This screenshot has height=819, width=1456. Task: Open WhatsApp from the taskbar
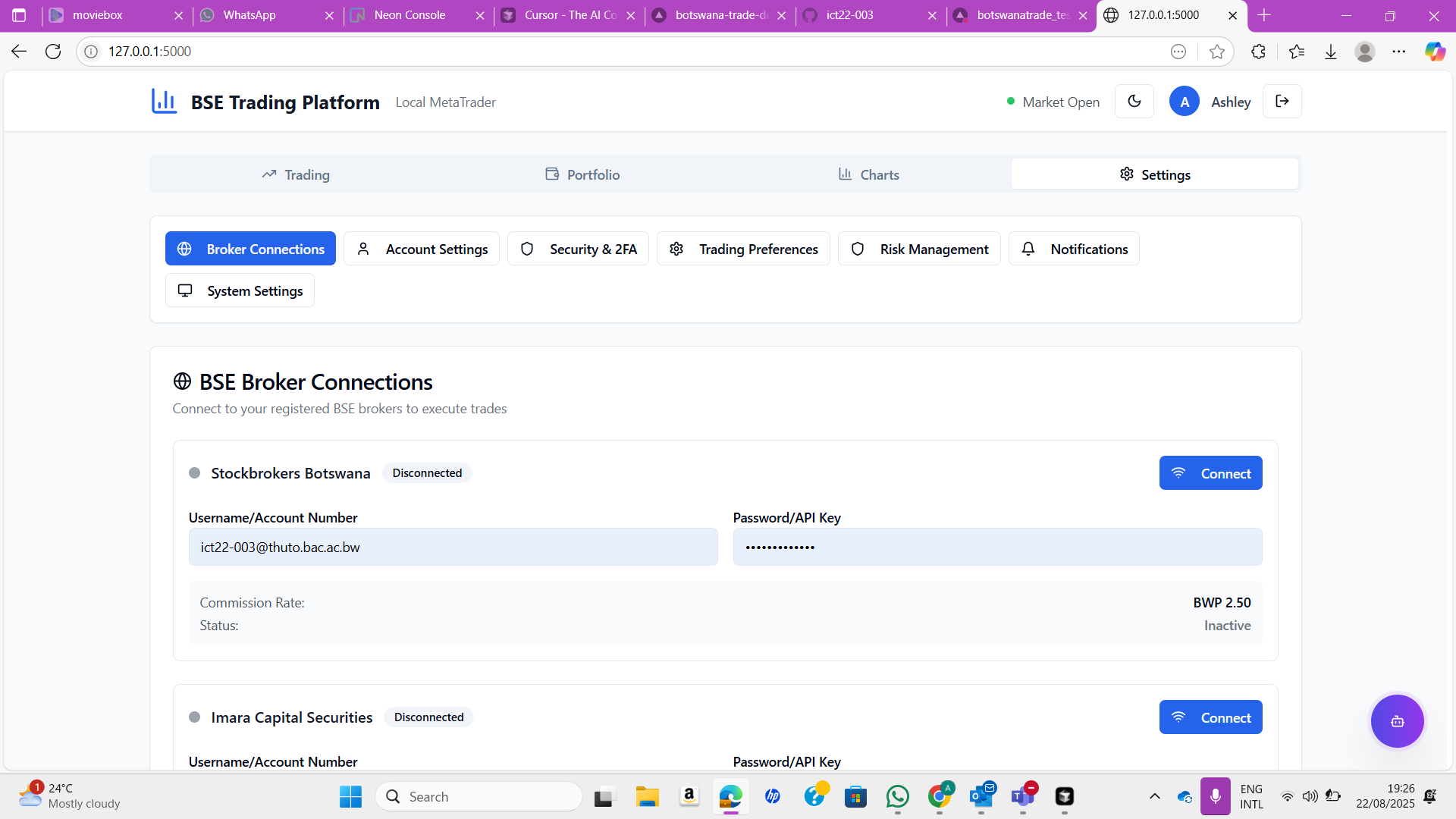tap(897, 796)
